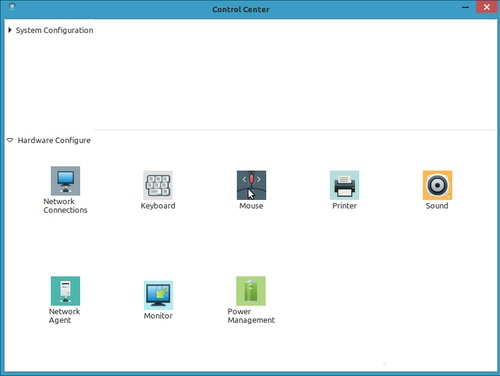Click the Network Connections text label
This screenshot has width=500, height=376.
click(x=65, y=206)
